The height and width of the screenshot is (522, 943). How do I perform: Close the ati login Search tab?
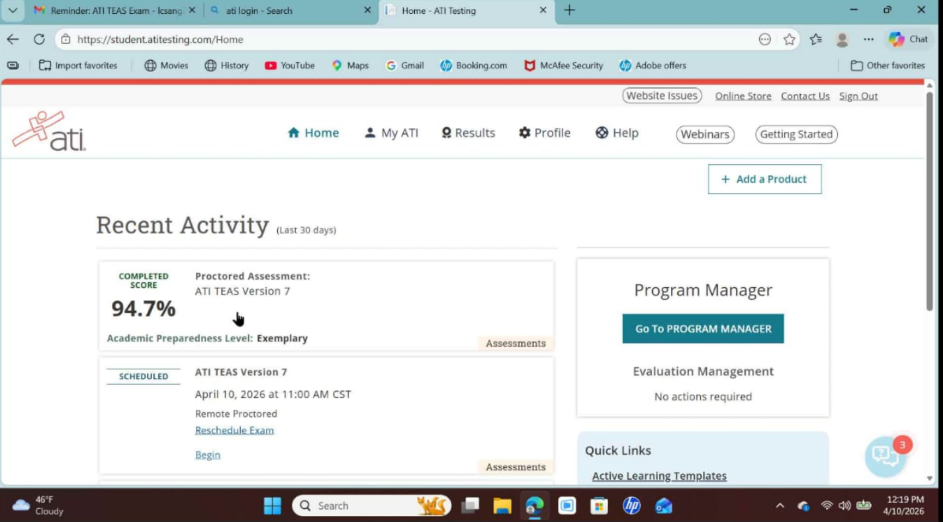pyautogui.click(x=367, y=10)
